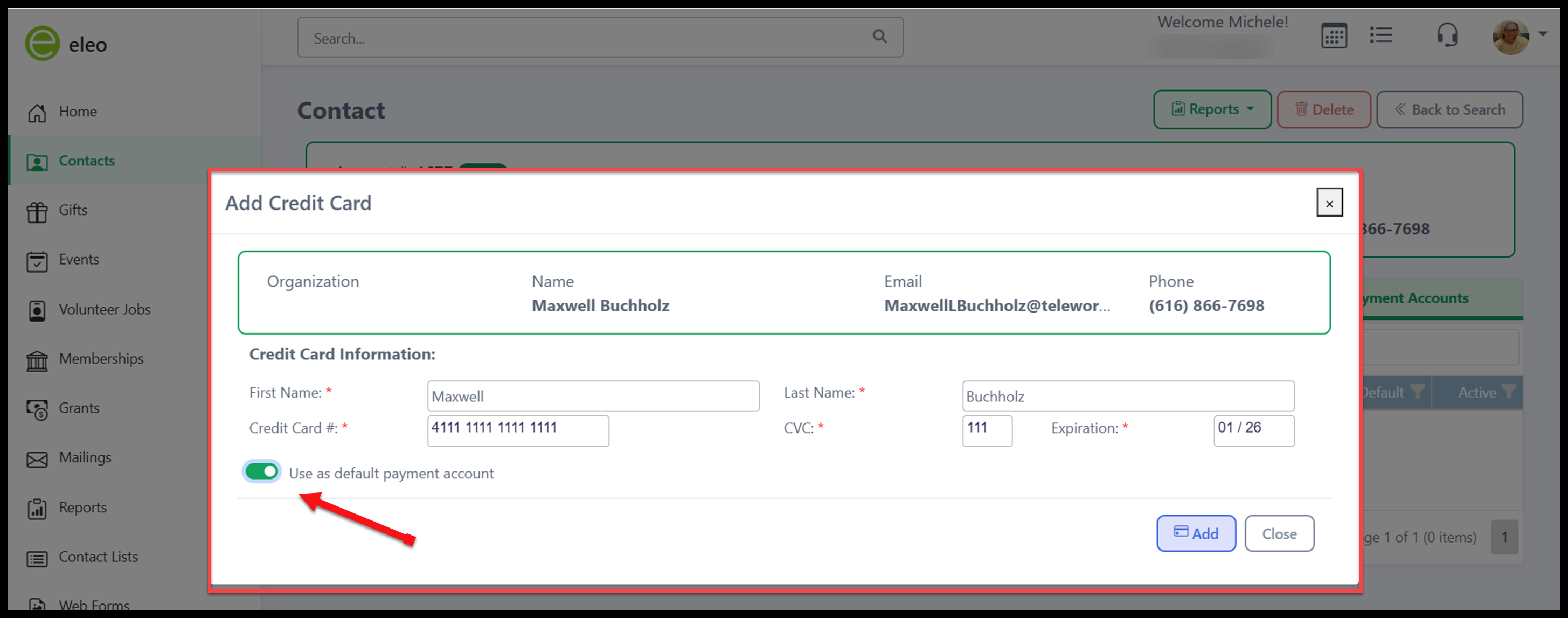Click the support headset icon
The height and width of the screenshot is (618, 1568).
click(1447, 34)
